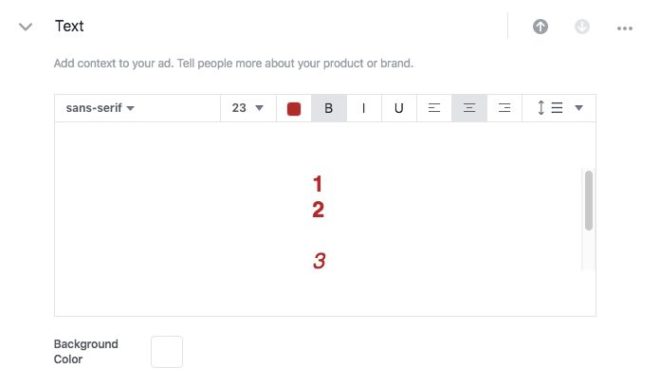Toggle underline formatting with U button
The image size is (660, 387).
point(399,108)
